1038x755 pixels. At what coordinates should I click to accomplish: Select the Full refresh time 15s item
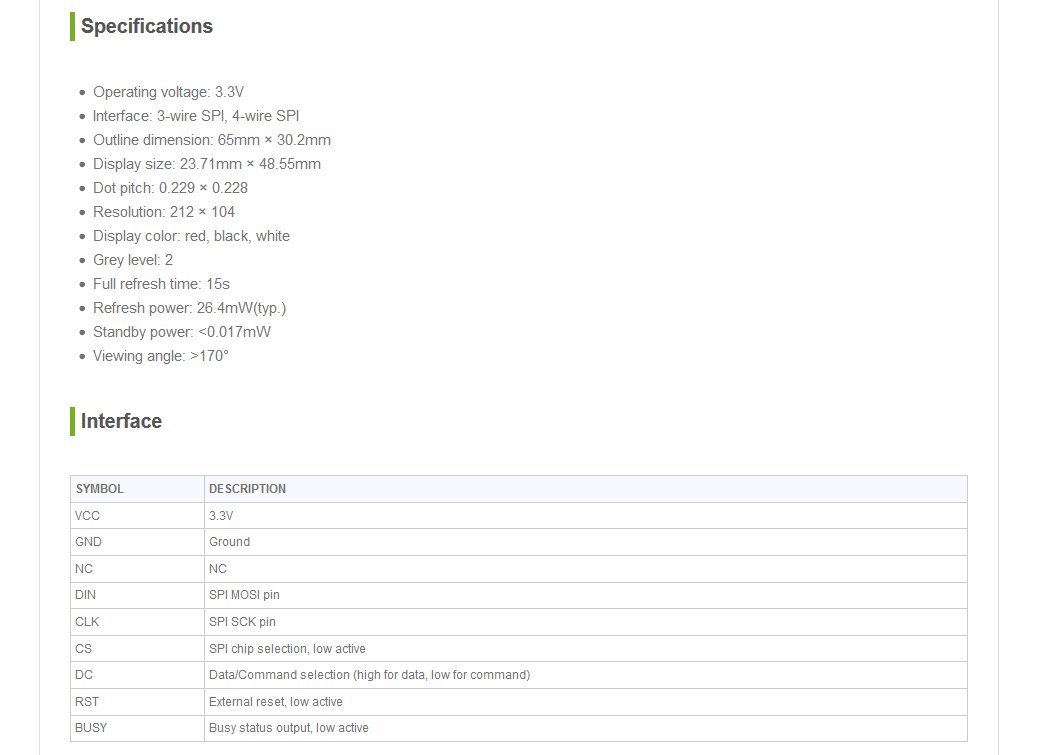161,284
